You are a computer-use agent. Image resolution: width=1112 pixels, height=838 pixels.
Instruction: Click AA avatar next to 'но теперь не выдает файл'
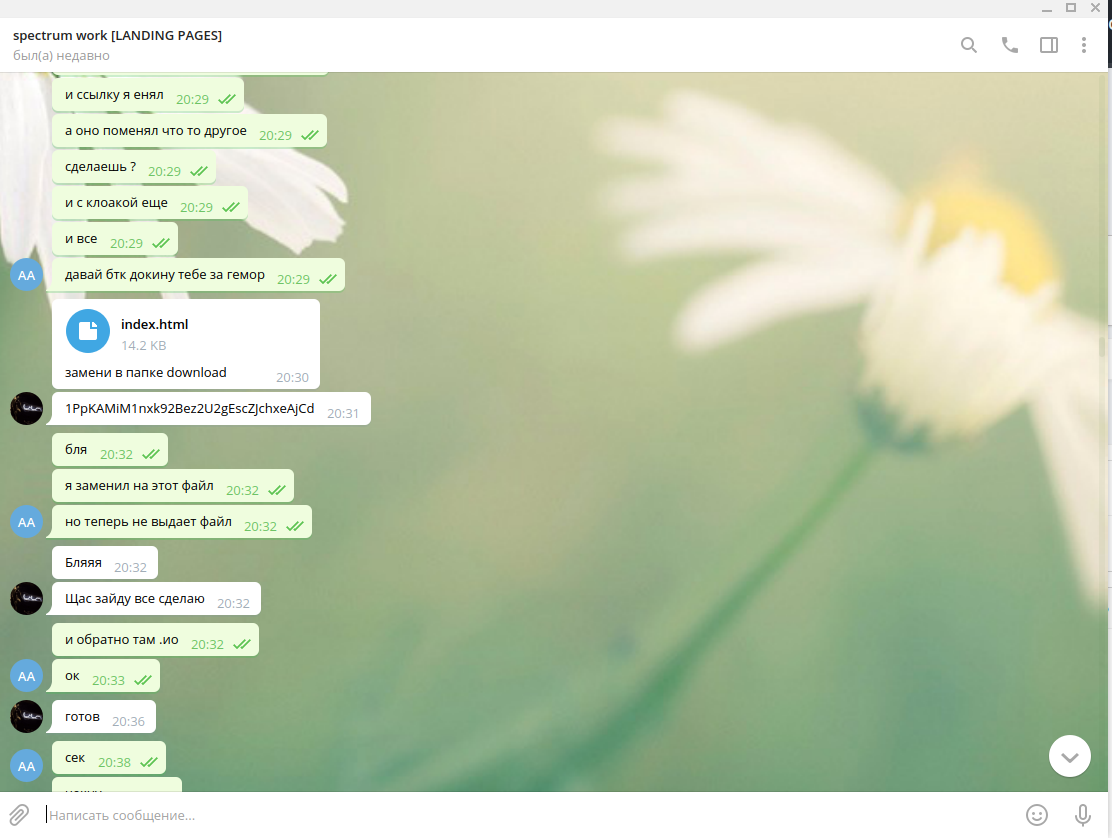click(x=26, y=522)
